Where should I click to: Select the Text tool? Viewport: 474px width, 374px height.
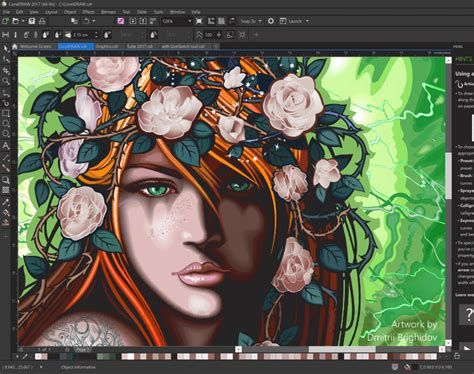click(x=6, y=146)
